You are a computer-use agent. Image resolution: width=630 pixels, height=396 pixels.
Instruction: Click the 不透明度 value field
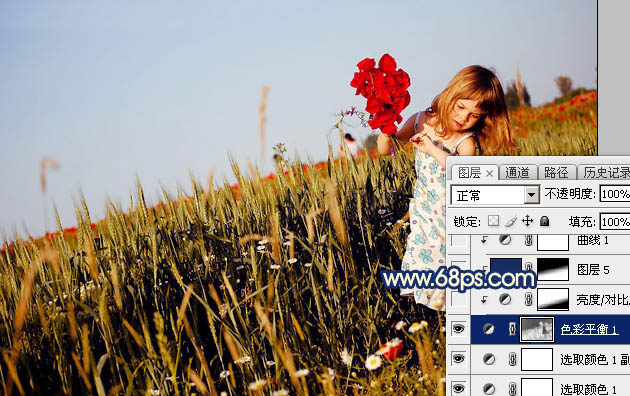[615, 194]
